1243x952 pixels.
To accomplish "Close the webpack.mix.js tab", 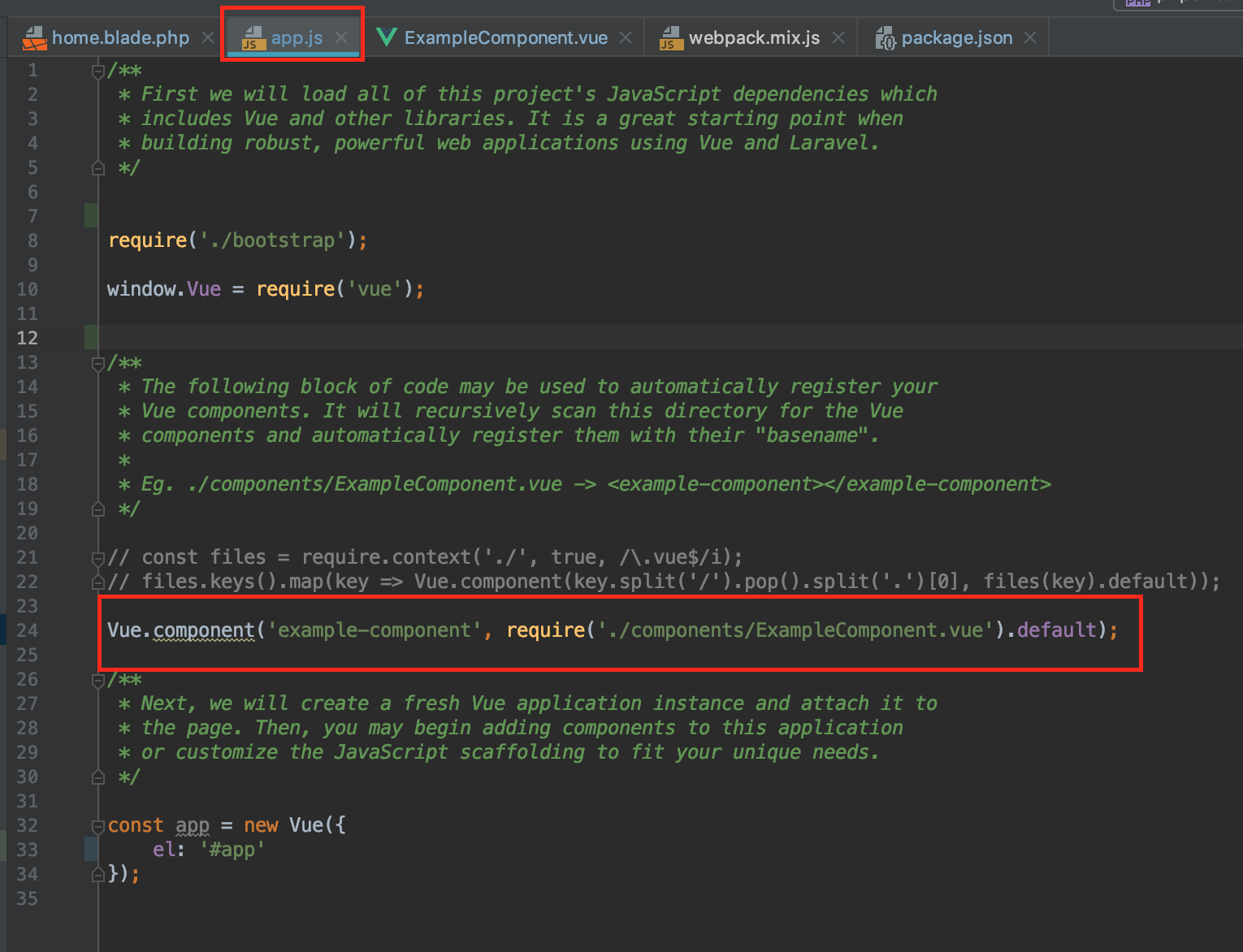I will [x=838, y=37].
